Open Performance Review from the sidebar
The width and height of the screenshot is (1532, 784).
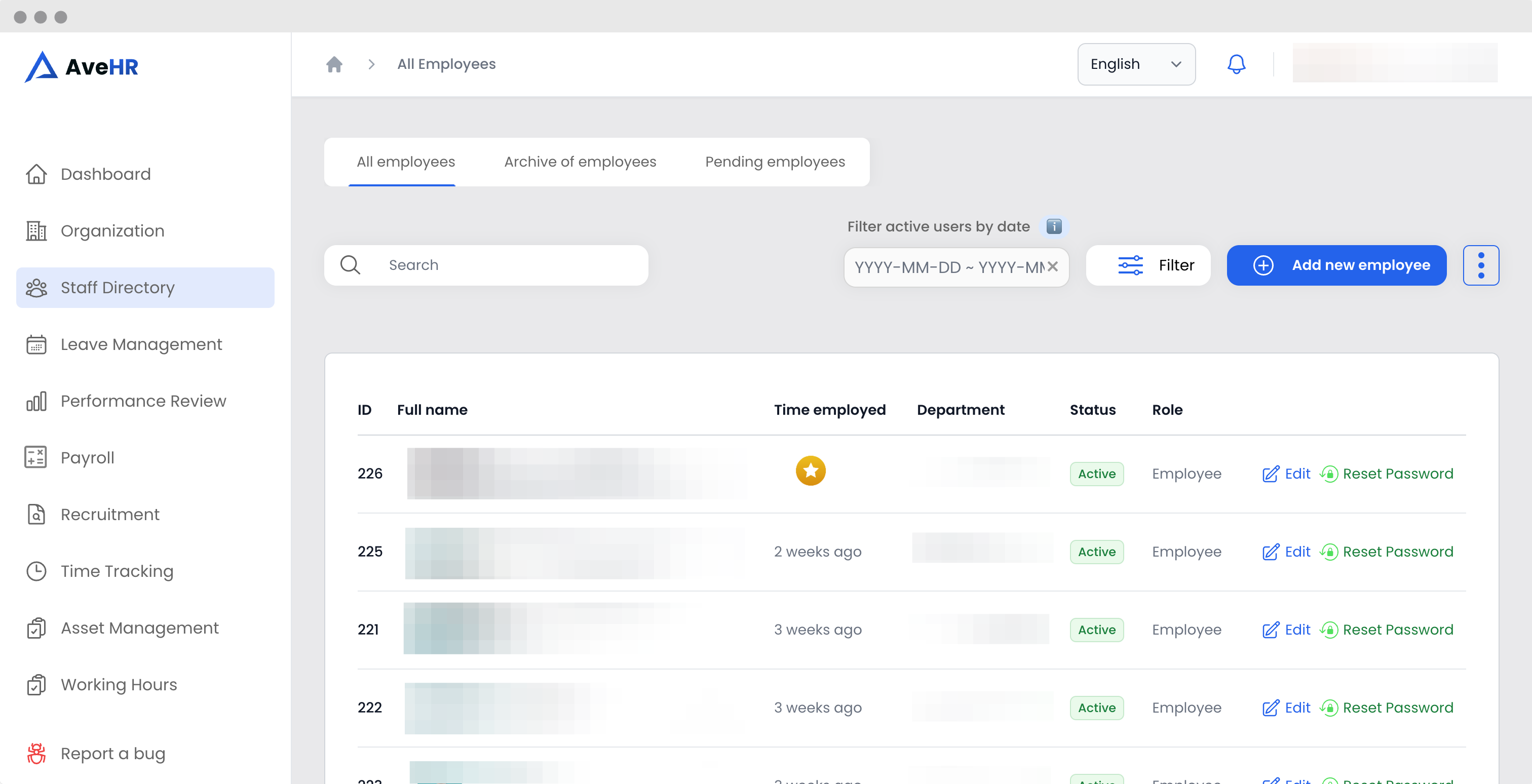(x=143, y=401)
